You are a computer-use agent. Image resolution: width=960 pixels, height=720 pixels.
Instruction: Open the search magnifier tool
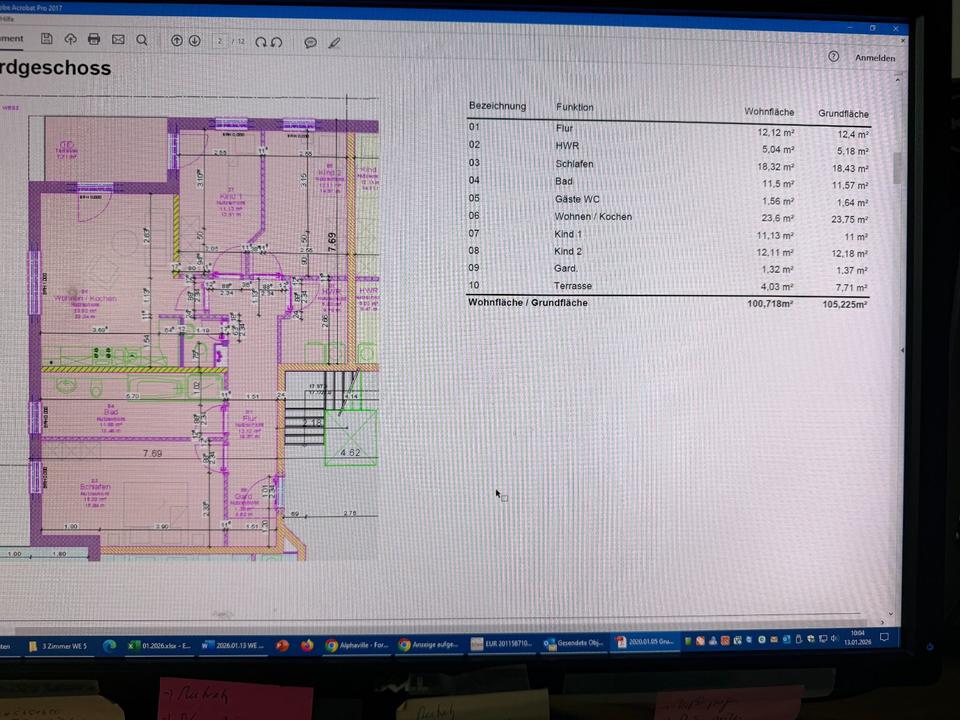(x=142, y=40)
